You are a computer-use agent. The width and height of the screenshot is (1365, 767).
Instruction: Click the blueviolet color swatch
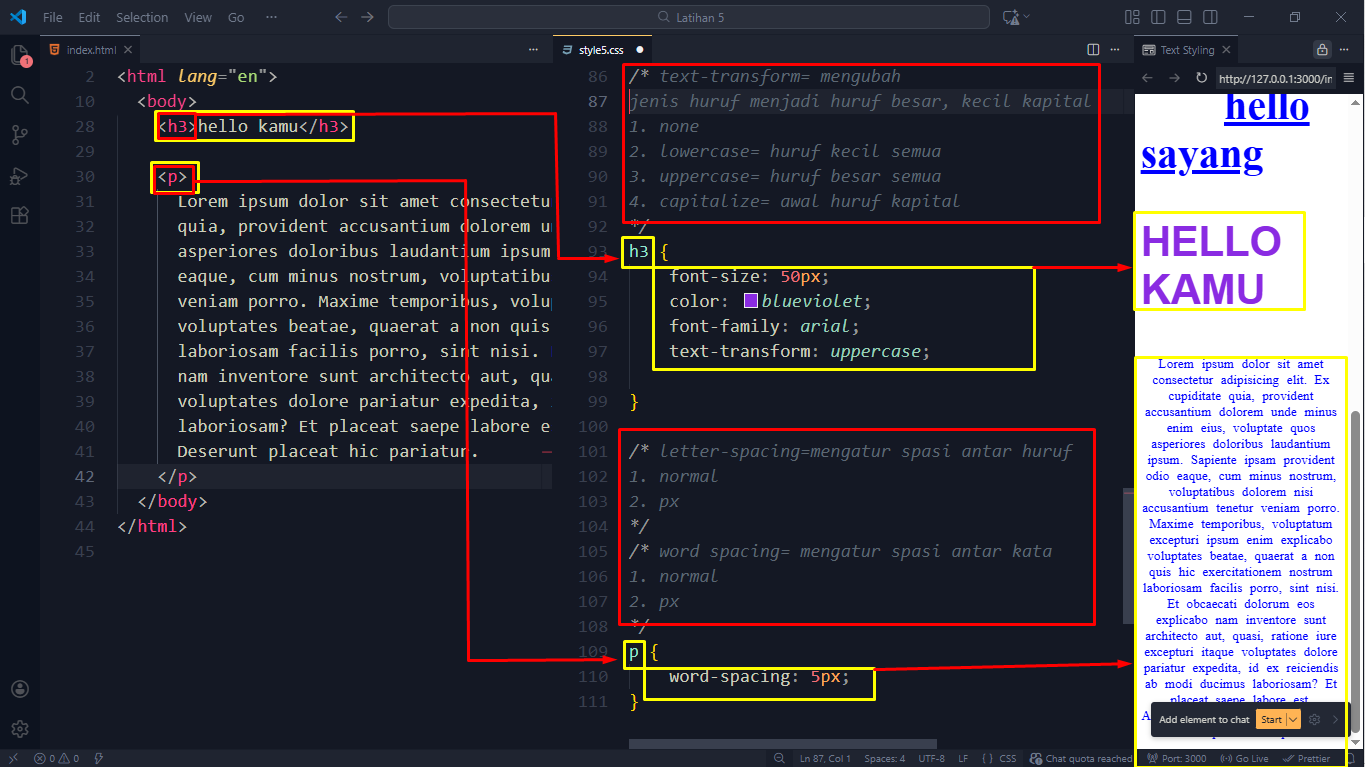point(751,301)
